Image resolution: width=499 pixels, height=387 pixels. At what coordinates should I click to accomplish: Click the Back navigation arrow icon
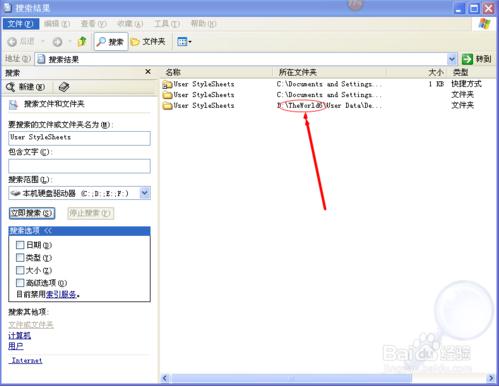coord(12,42)
